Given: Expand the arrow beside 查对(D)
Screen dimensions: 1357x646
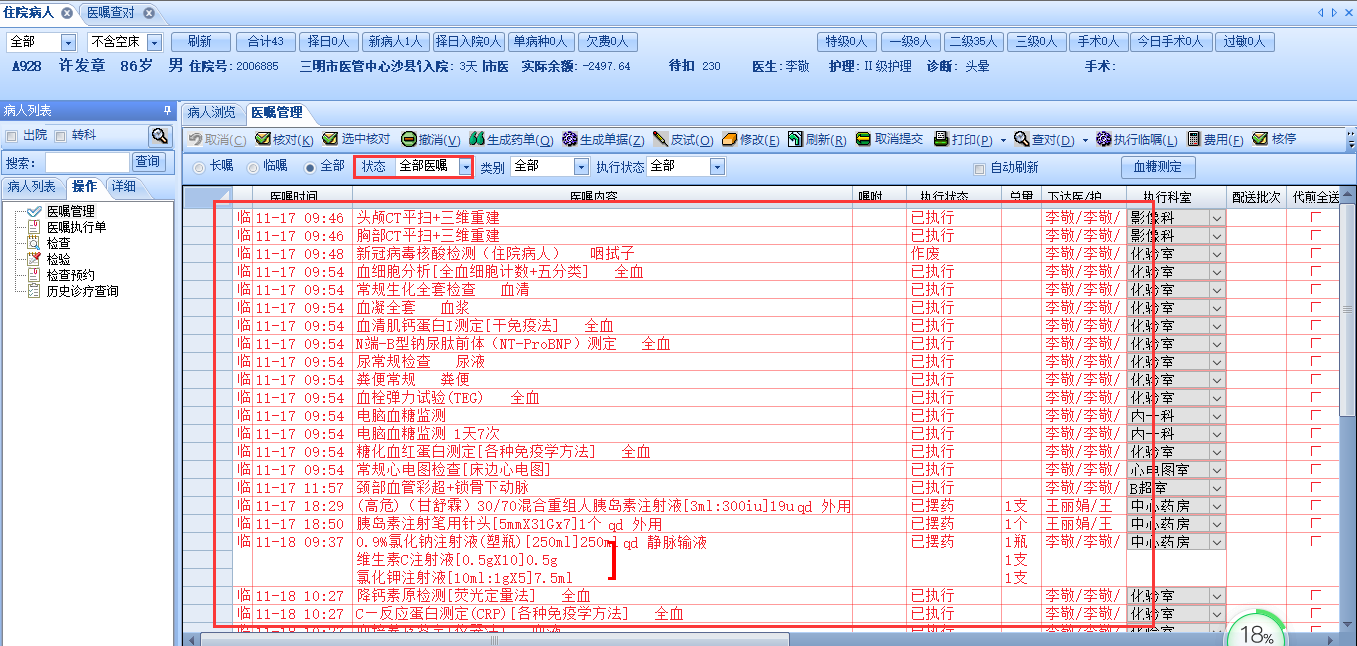Looking at the screenshot, I should click(1085, 140).
